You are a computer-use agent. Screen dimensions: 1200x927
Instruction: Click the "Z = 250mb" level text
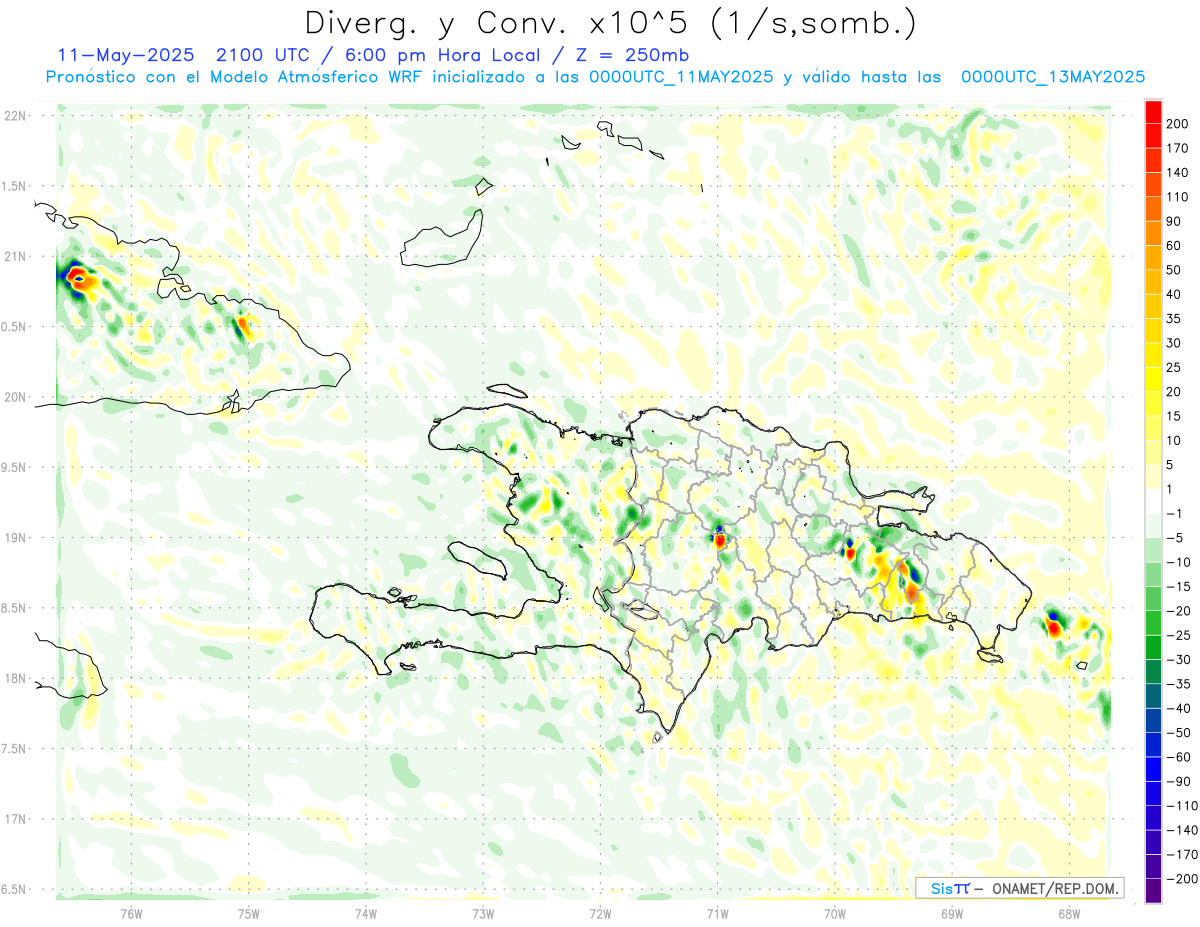pyautogui.click(x=632, y=55)
